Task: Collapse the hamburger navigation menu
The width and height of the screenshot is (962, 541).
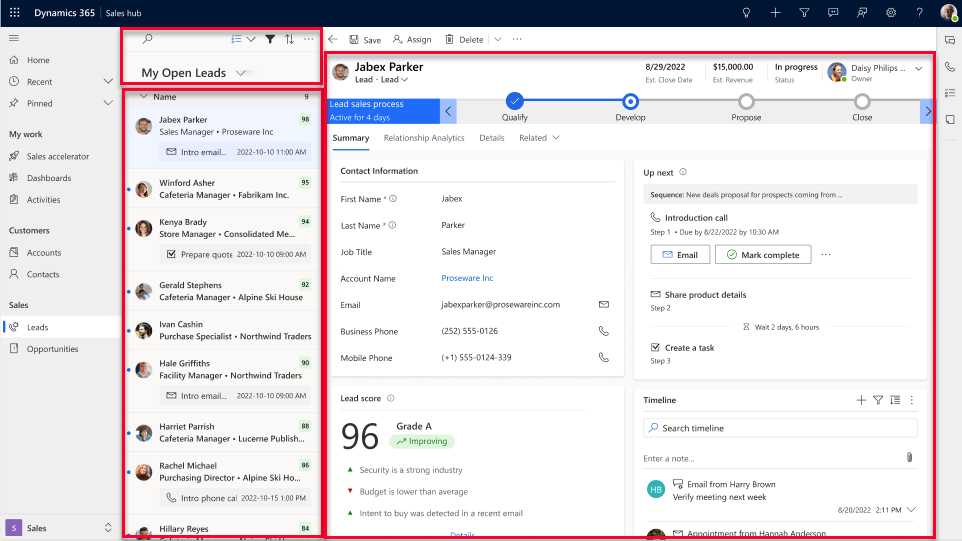Action: (13, 38)
